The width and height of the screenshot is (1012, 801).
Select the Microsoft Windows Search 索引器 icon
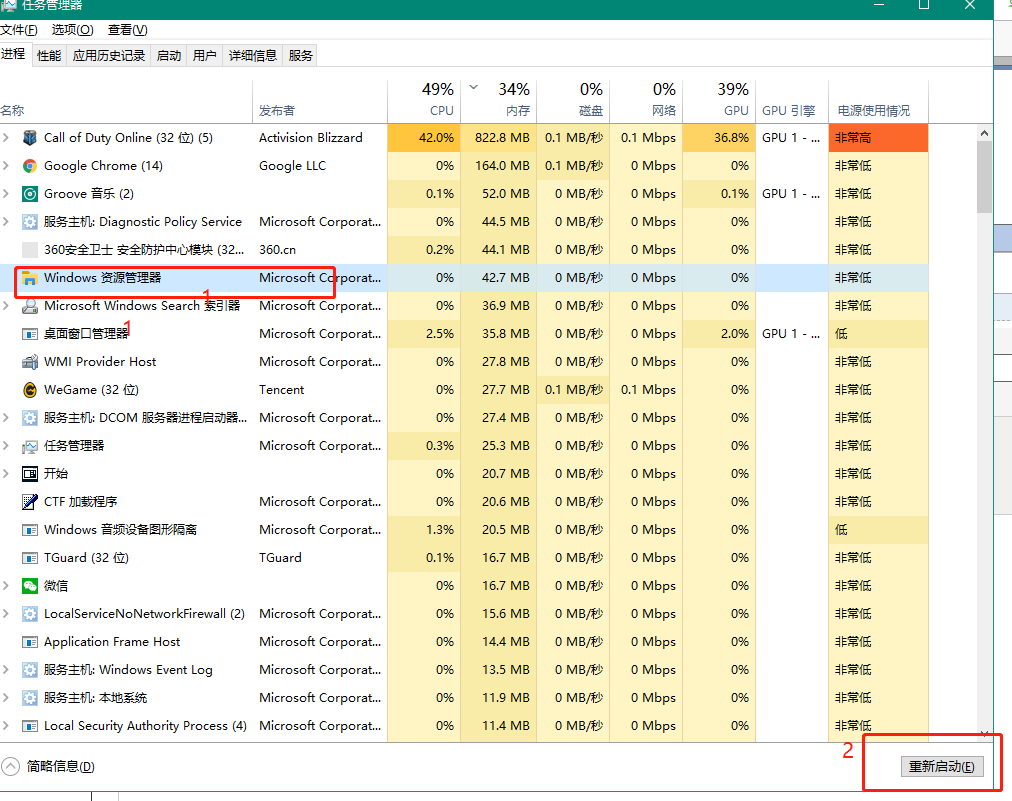(x=30, y=306)
